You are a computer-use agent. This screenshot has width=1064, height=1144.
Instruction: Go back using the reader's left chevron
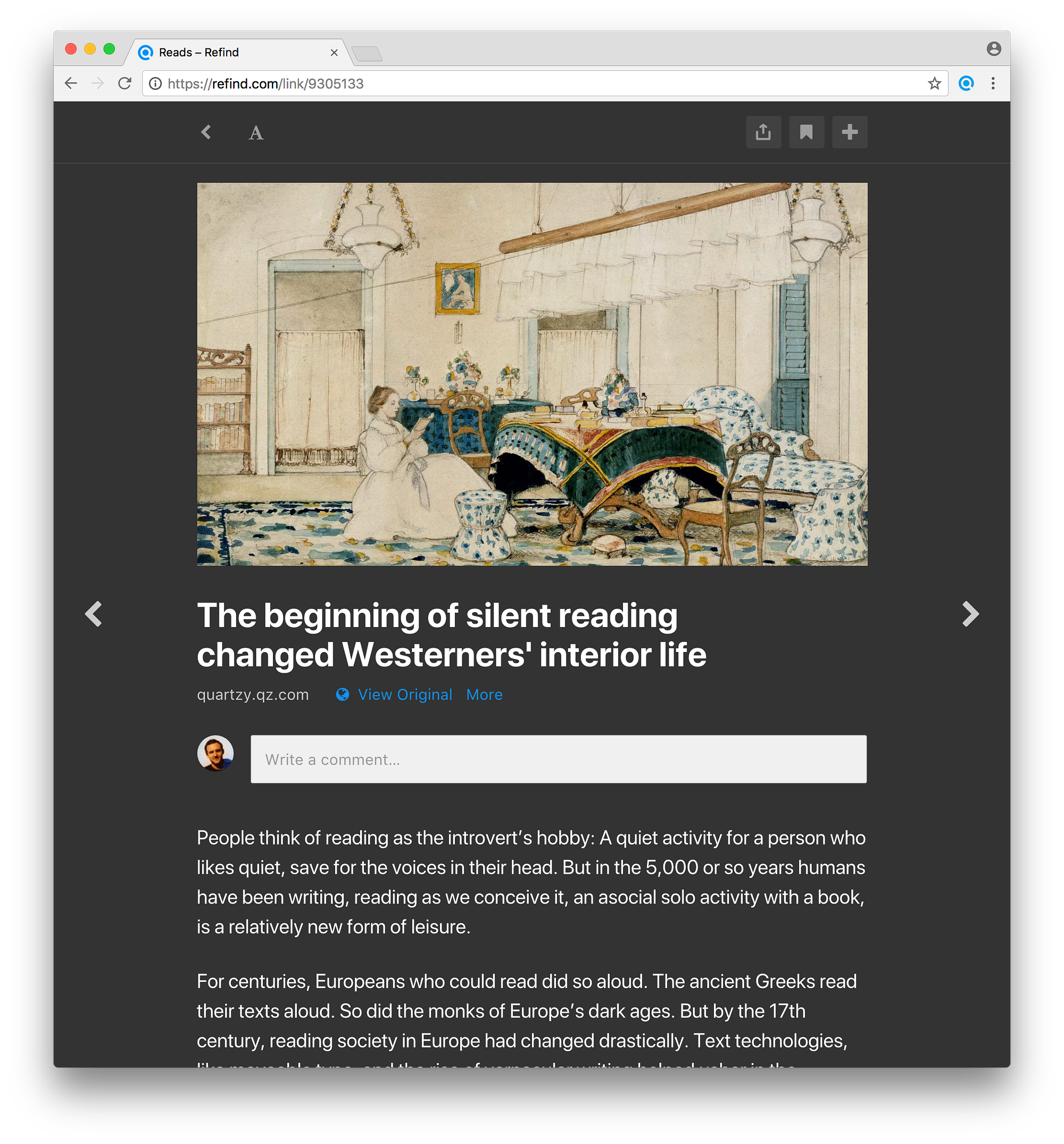(x=206, y=132)
